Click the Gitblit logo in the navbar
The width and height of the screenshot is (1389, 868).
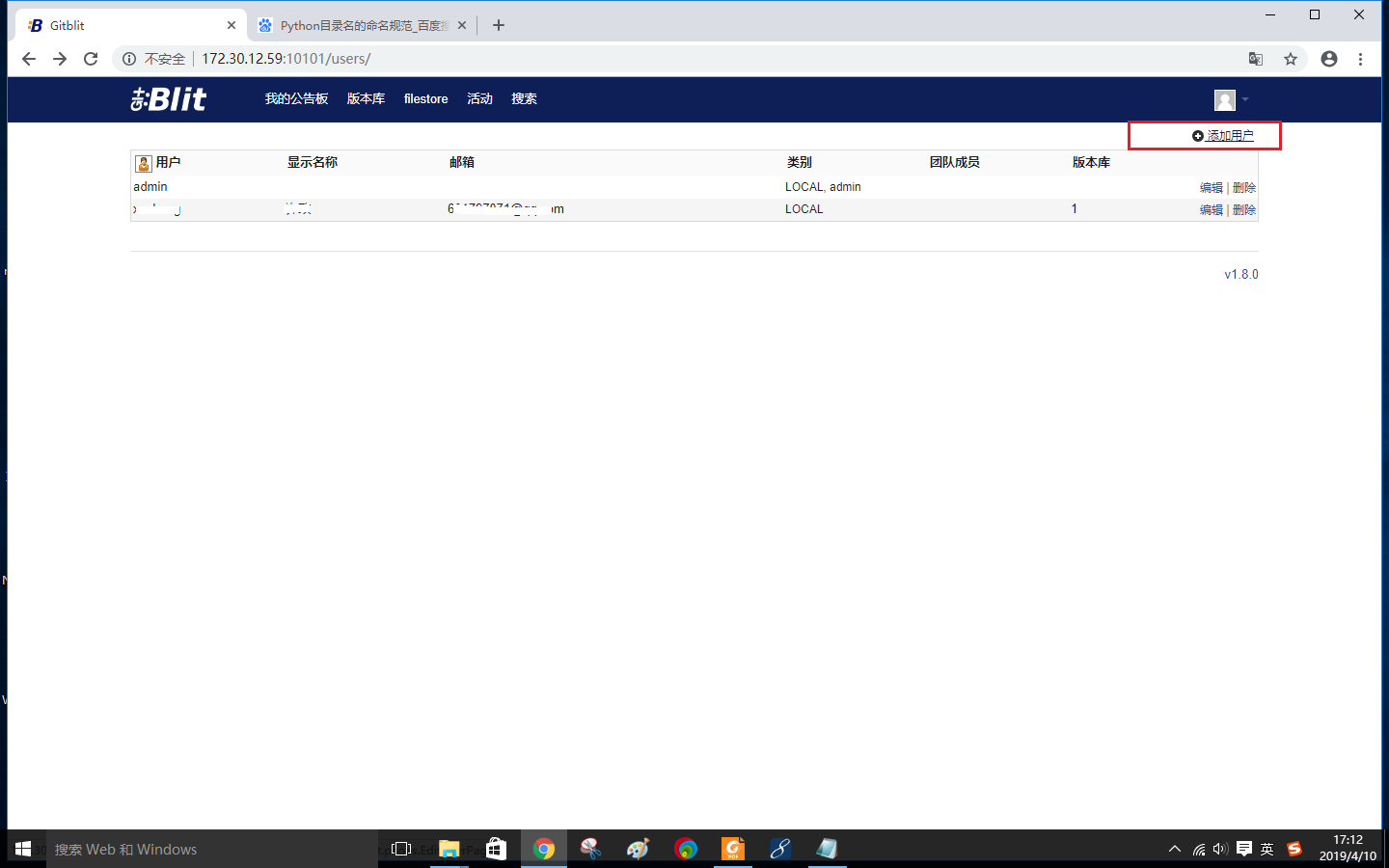[168, 99]
